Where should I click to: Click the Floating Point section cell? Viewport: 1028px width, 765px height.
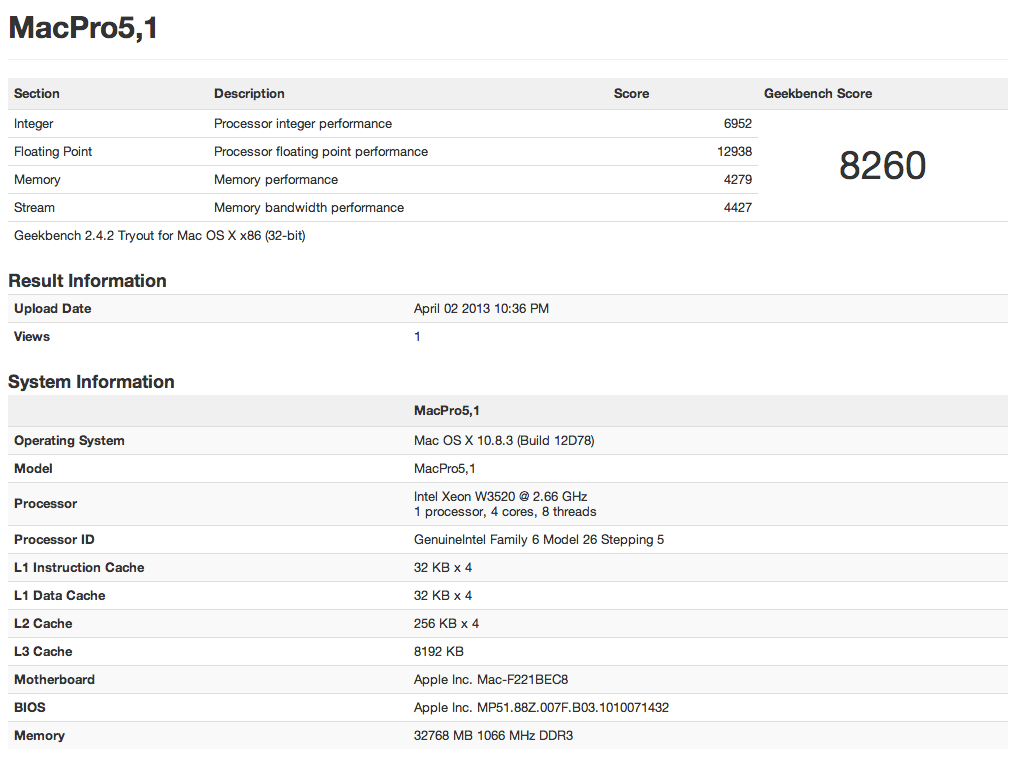pos(53,152)
